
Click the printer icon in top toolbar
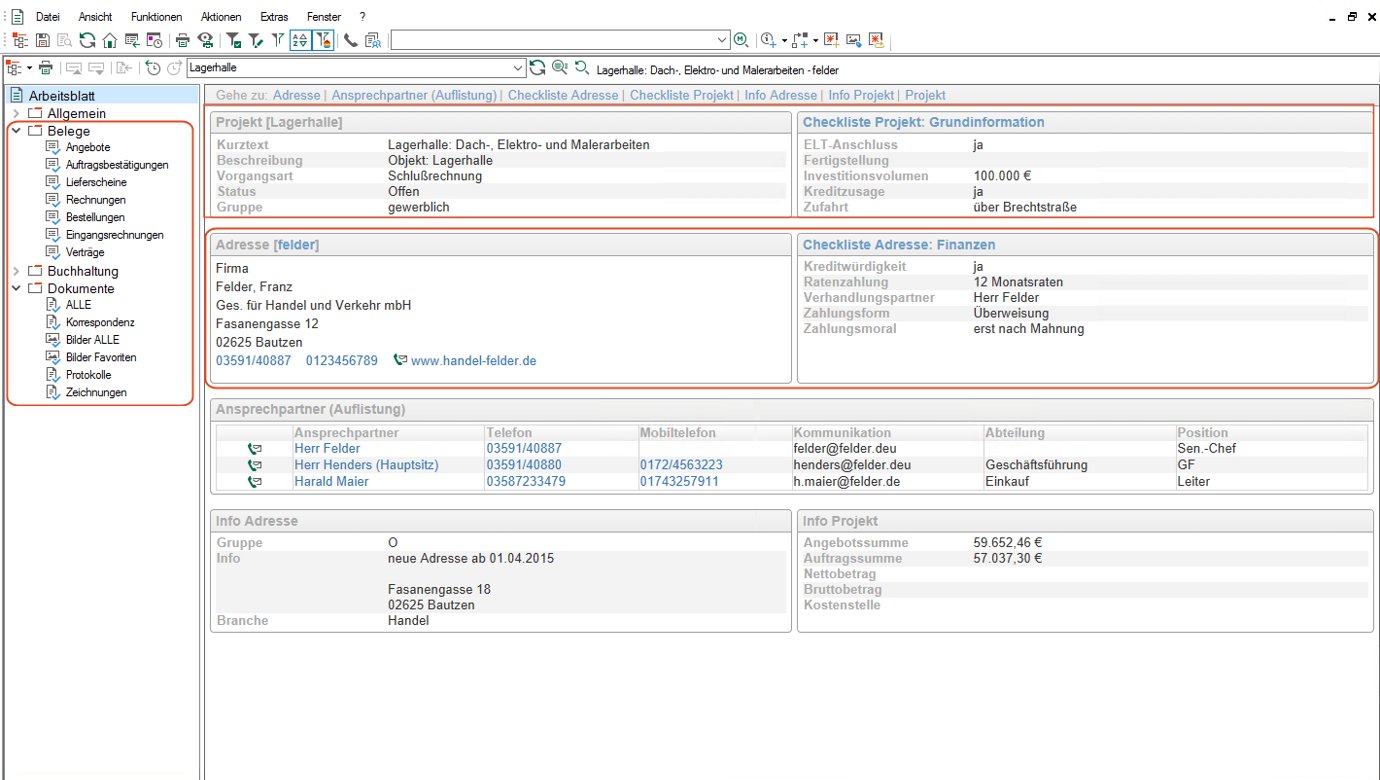pyautogui.click(x=183, y=40)
